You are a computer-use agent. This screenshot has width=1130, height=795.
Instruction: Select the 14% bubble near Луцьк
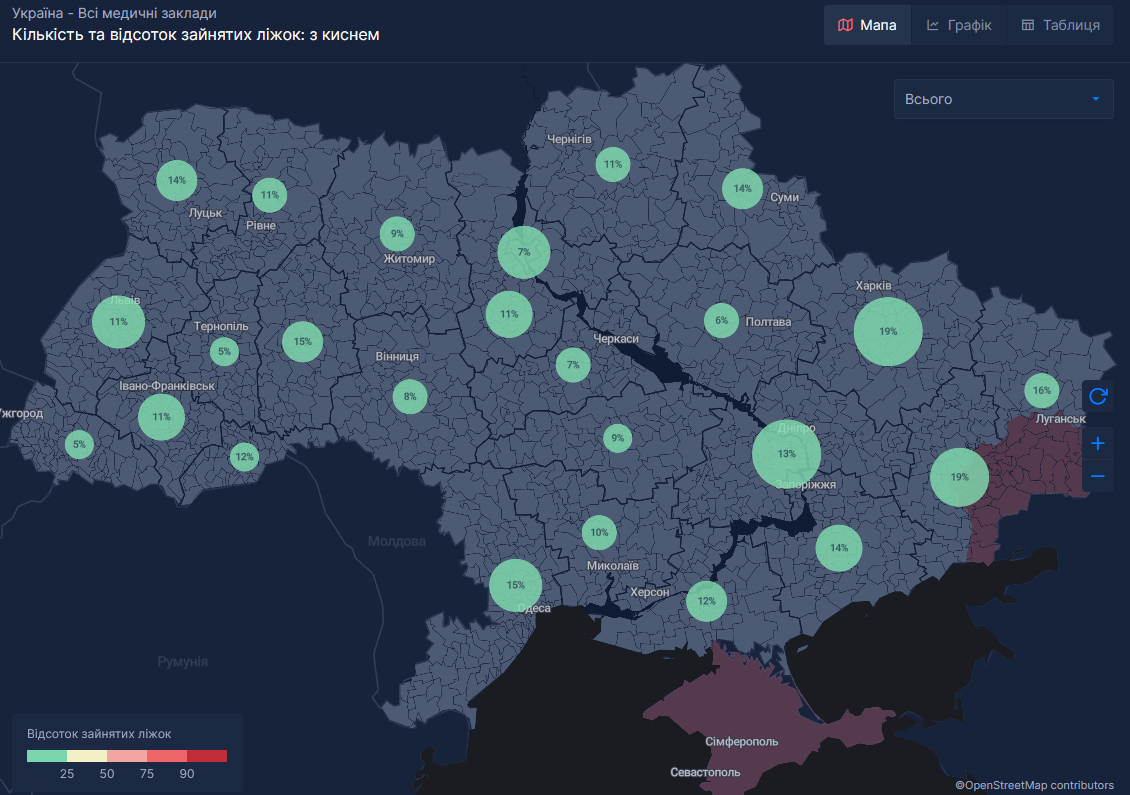point(177,180)
